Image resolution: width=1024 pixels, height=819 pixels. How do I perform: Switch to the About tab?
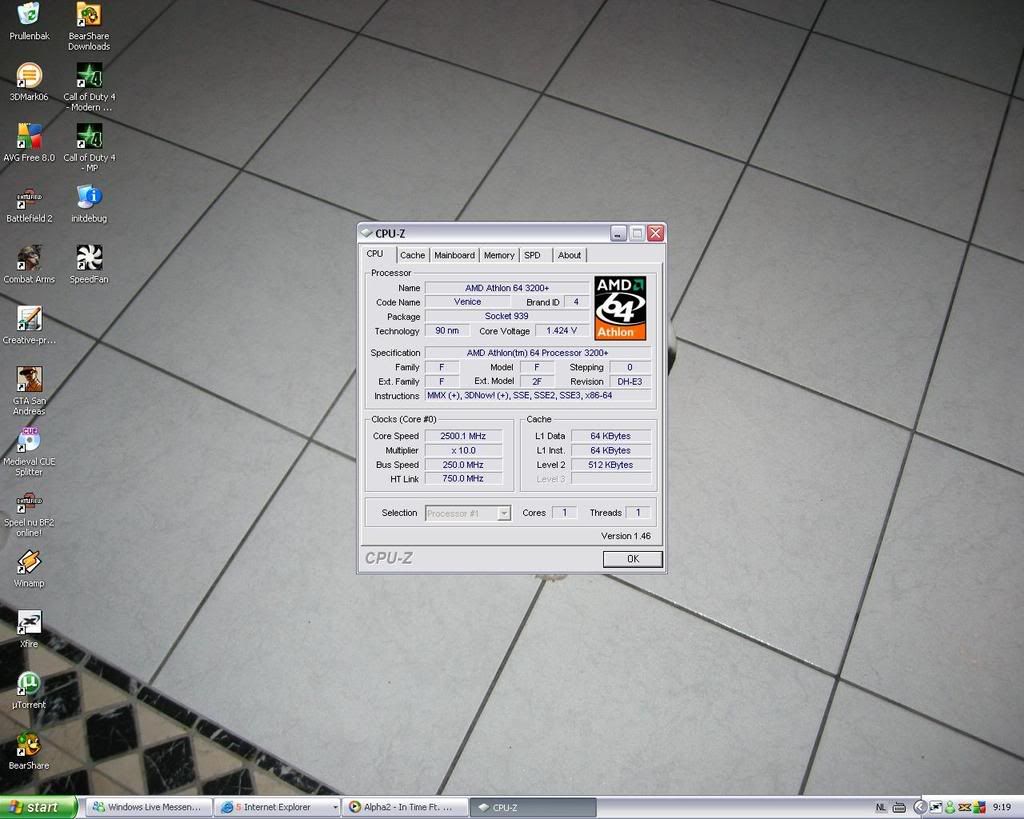pyautogui.click(x=569, y=255)
